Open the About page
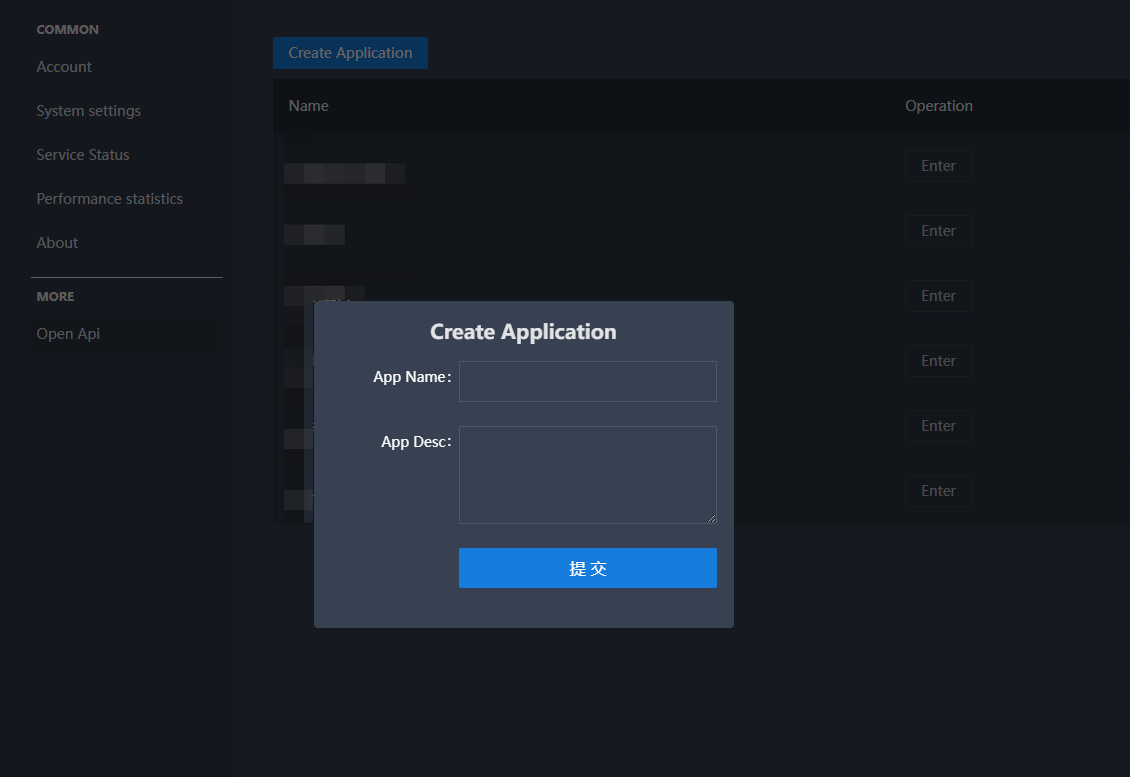 [x=57, y=243]
